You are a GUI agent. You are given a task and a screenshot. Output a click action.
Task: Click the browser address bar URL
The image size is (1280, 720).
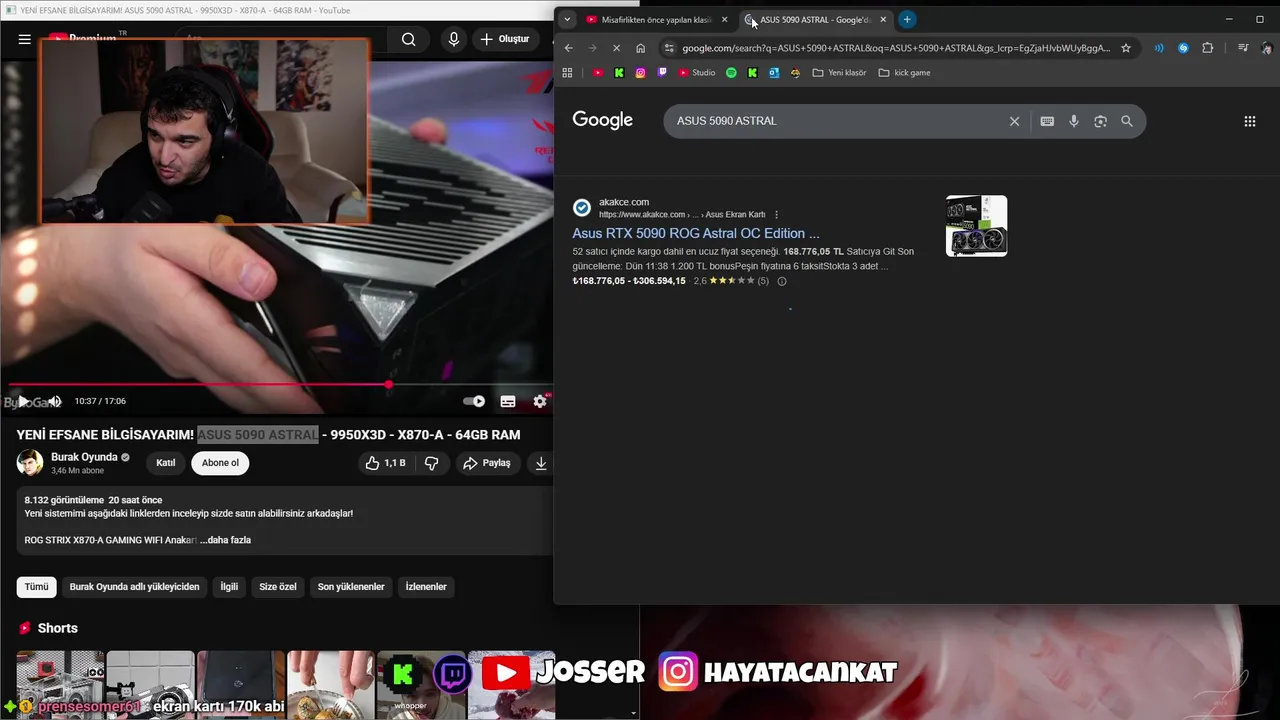pyautogui.click(x=896, y=48)
